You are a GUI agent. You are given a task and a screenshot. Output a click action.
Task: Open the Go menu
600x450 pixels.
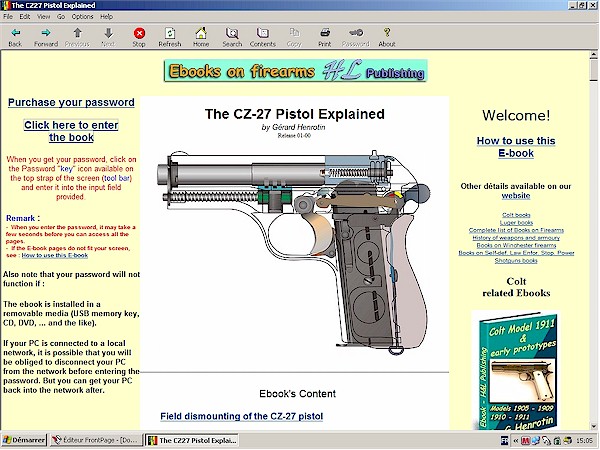pos(61,16)
